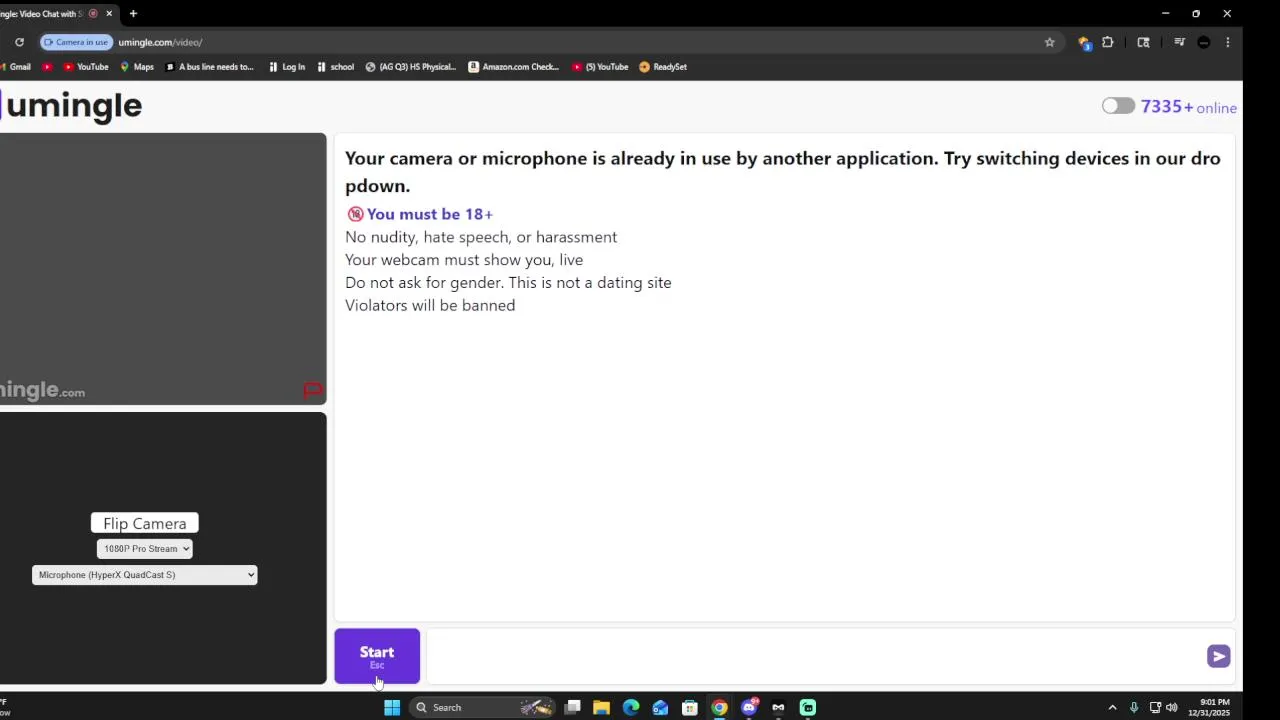Open the tab search toolbar icon

(x=1143, y=42)
